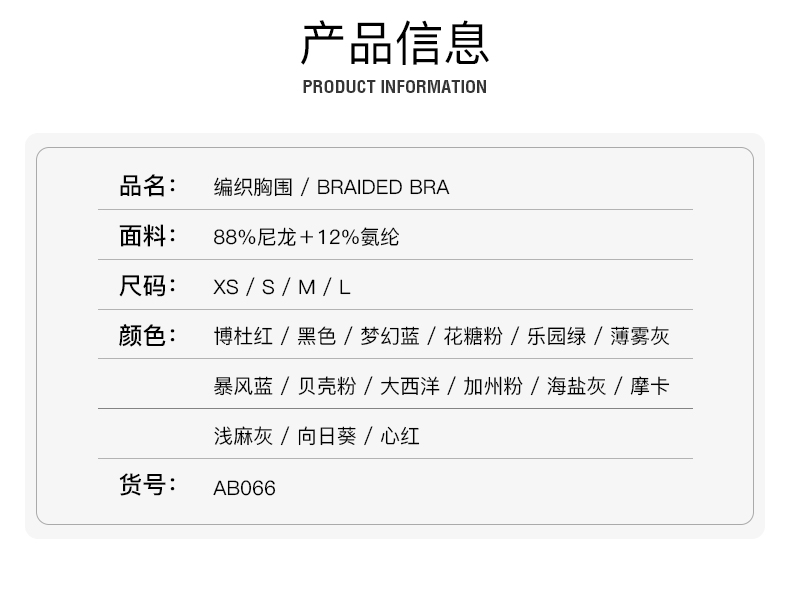
Task: Select the PRODUCT INFORMATION subtitle text
Action: coord(394,87)
